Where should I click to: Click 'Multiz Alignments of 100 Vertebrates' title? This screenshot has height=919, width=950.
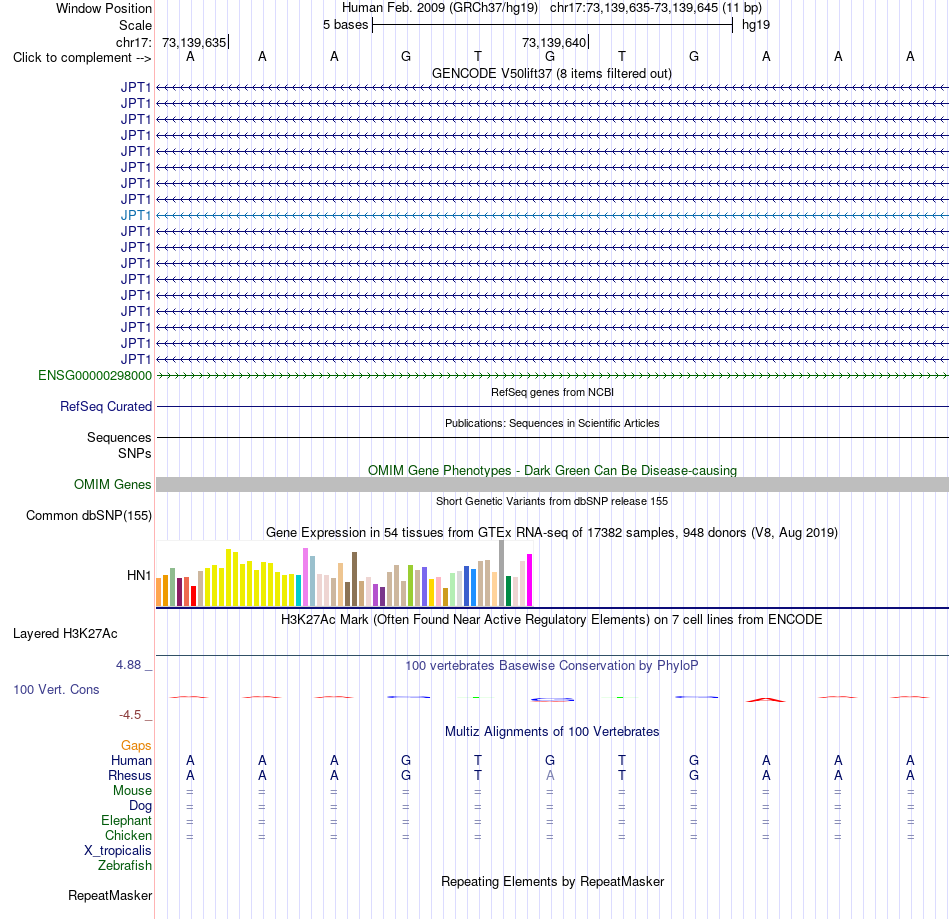(552, 731)
